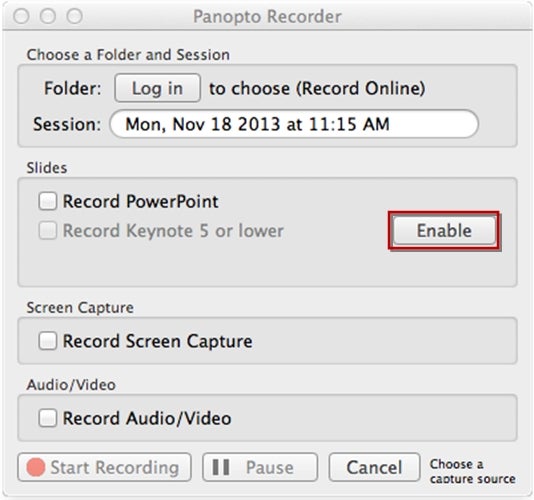Click the pause bars icon
Image resolution: width=534 pixels, height=500 pixels.
[x=221, y=467]
